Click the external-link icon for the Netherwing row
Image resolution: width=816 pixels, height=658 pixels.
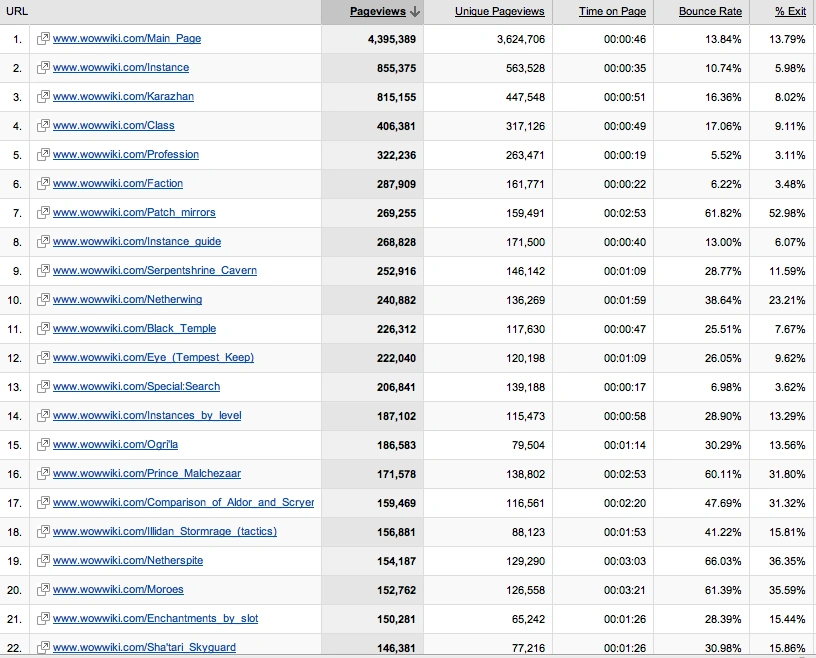(x=43, y=299)
